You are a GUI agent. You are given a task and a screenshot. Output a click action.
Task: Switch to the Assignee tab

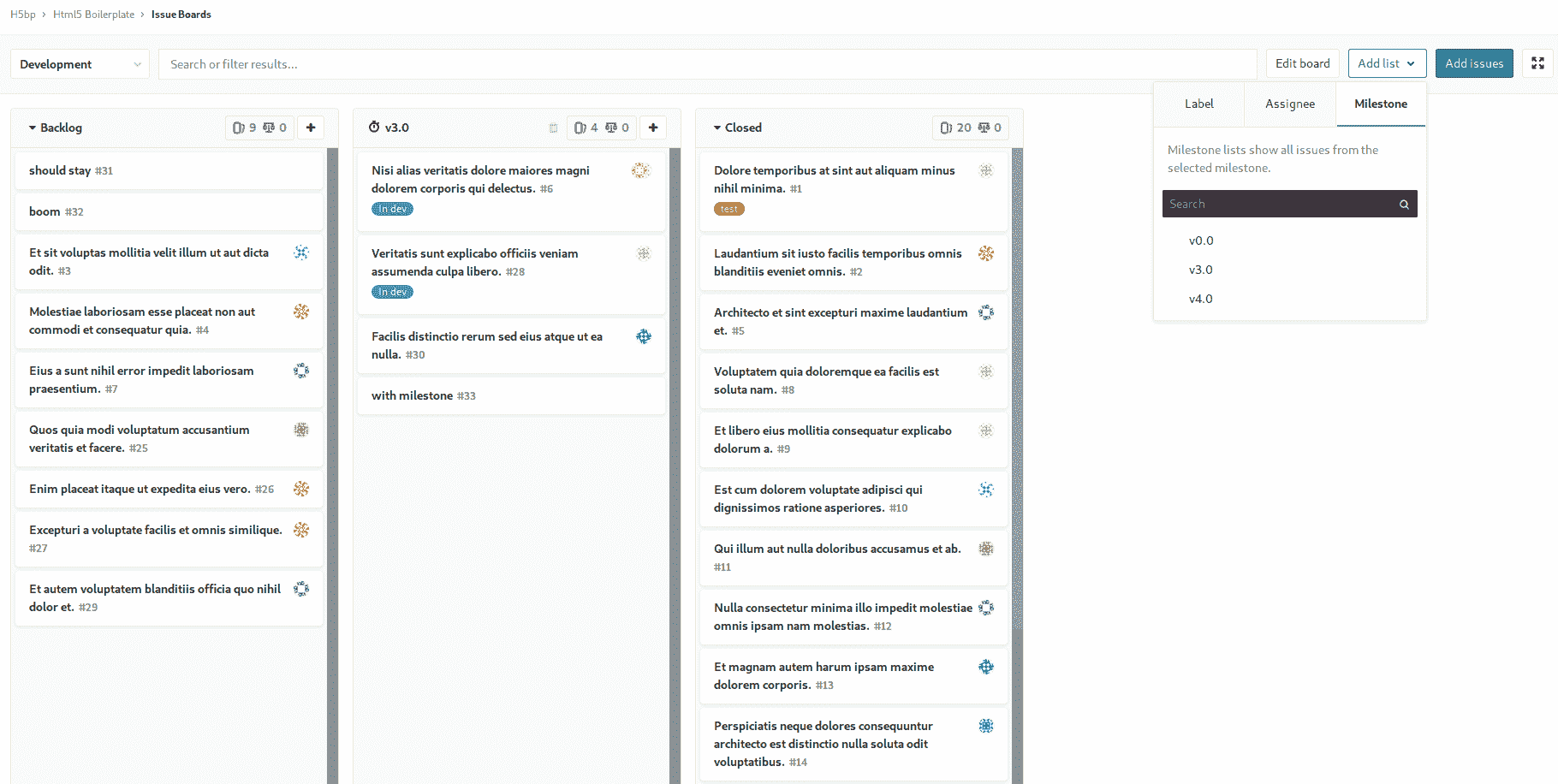1289,104
